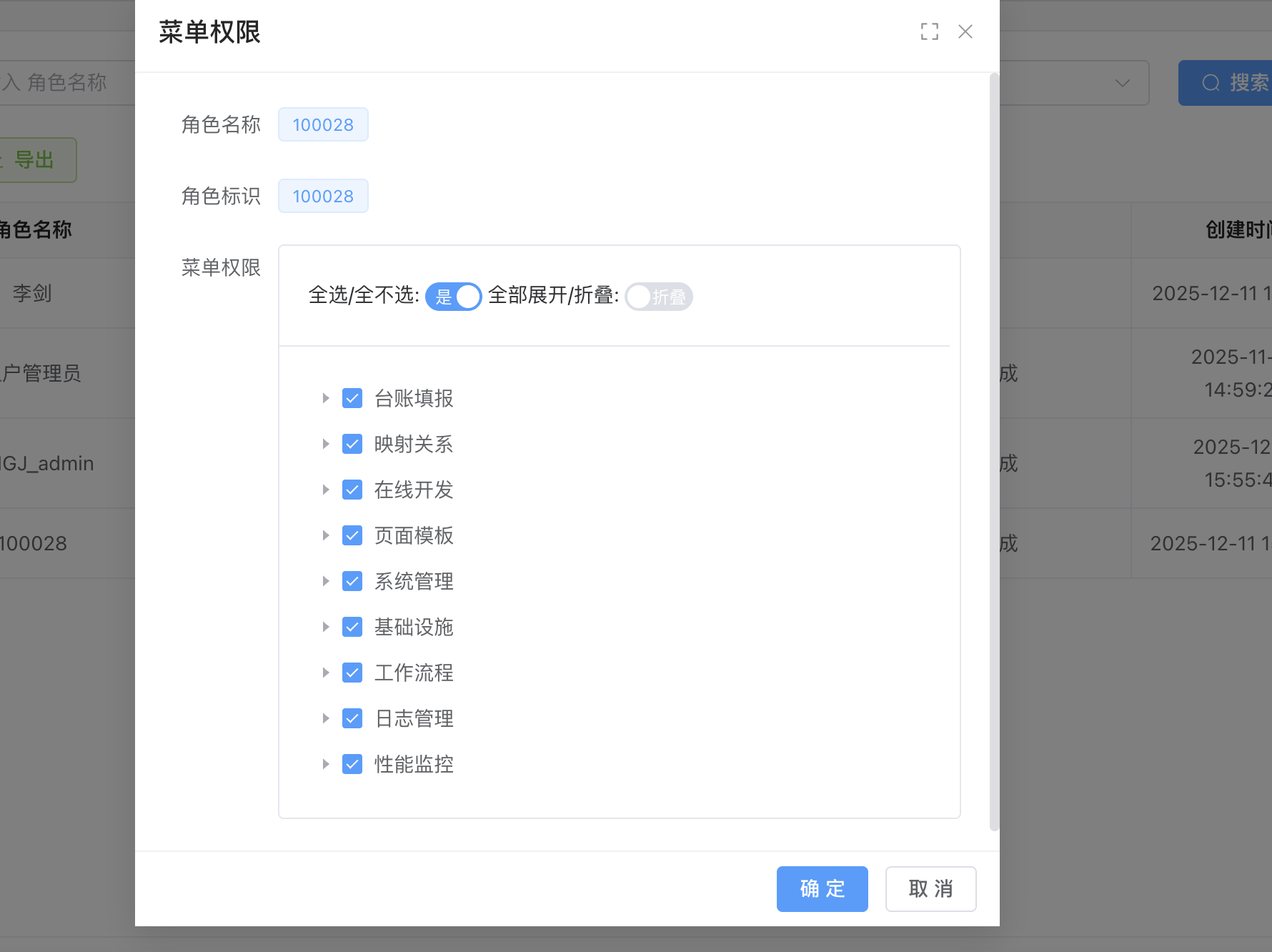Toggle the 全部展开/折叠 switch

point(658,297)
